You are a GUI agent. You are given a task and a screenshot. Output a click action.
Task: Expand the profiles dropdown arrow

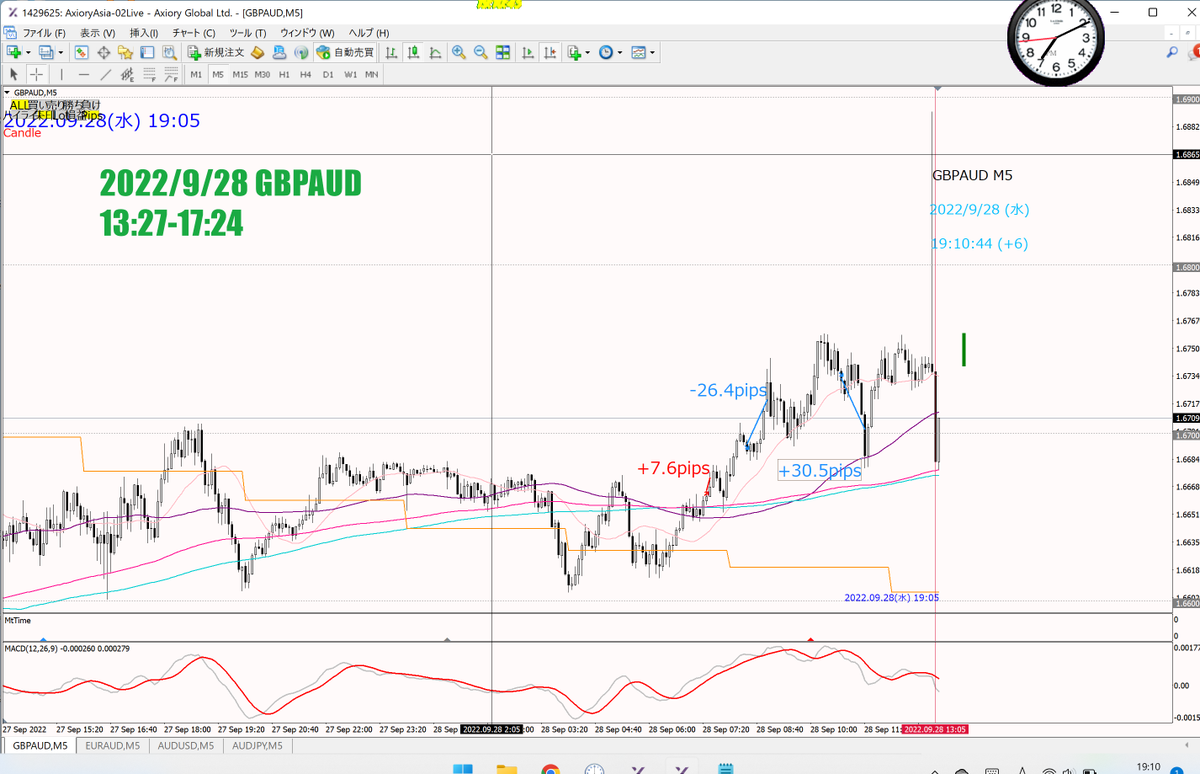tap(61, 52)
